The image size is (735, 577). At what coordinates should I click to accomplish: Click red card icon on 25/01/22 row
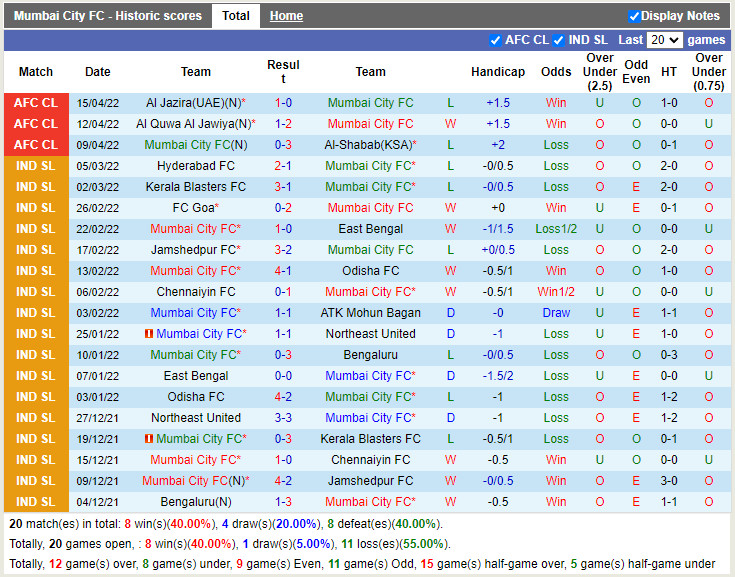[149, 334]
